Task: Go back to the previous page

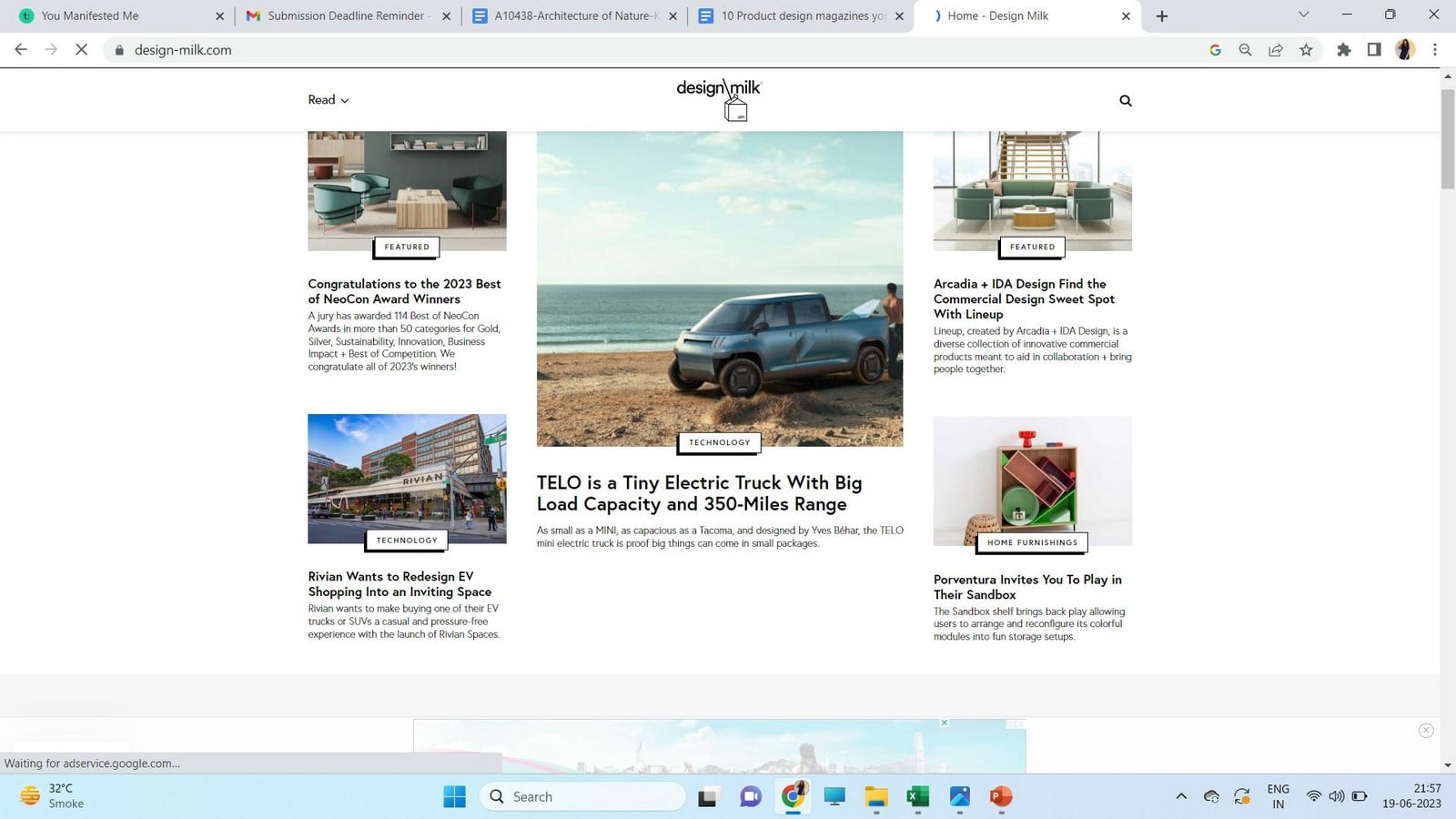Action: click(x=21, y=50)
